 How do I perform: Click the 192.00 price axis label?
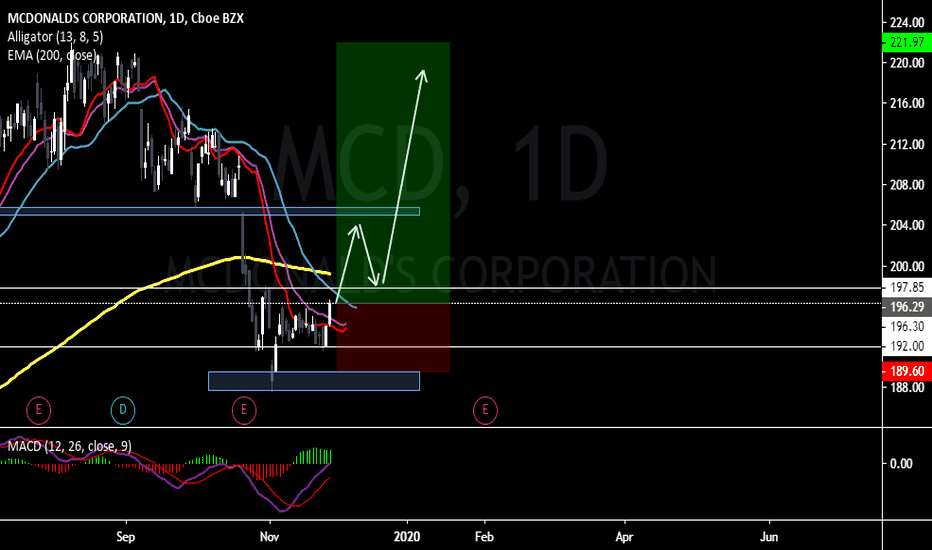coord(907,346)
